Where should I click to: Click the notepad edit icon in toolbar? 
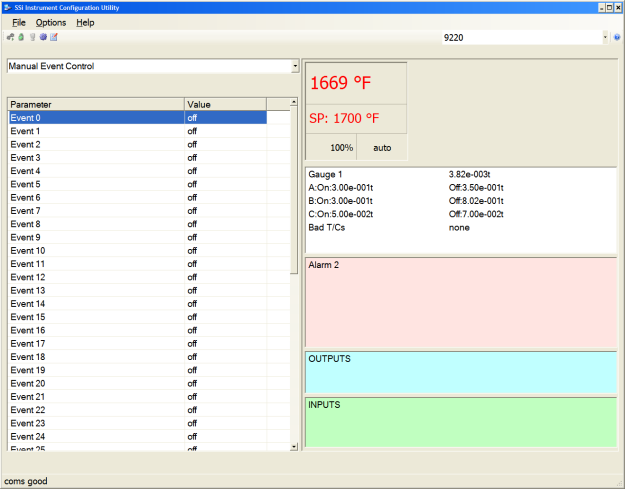point(54,37)
